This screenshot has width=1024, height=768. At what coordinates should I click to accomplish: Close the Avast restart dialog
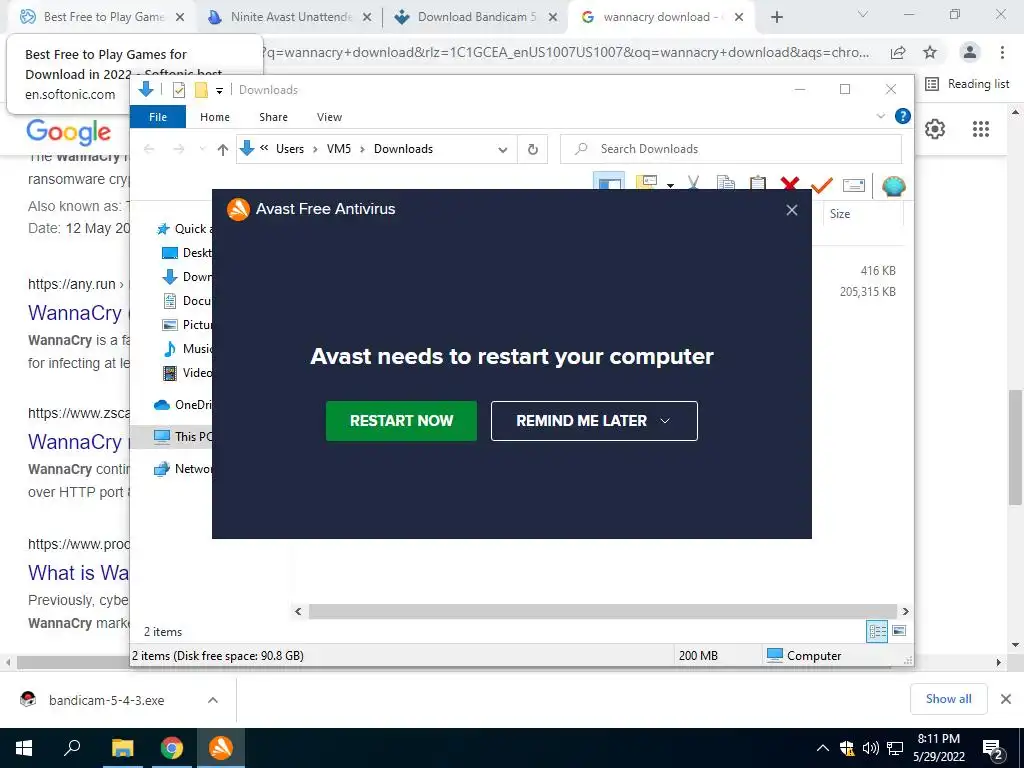click(x=792, y=210)
